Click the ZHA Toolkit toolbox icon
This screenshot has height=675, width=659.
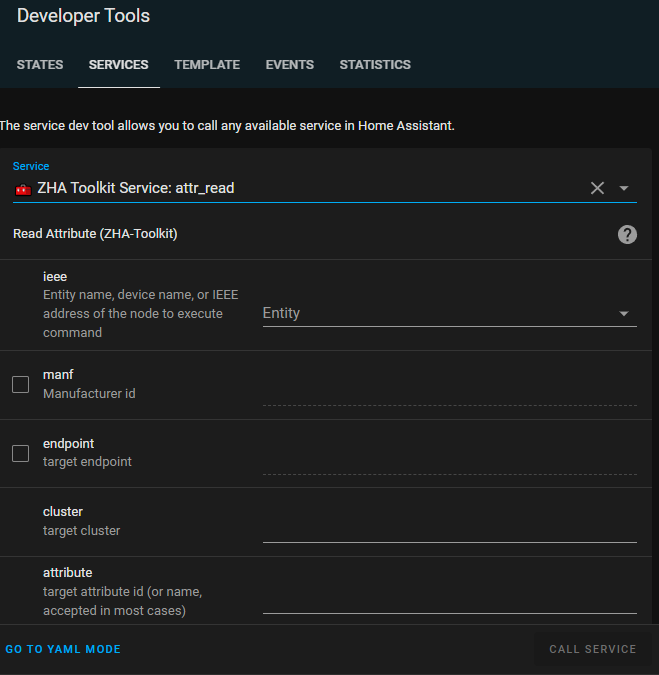pyautogui.click(x=23, y=189)
